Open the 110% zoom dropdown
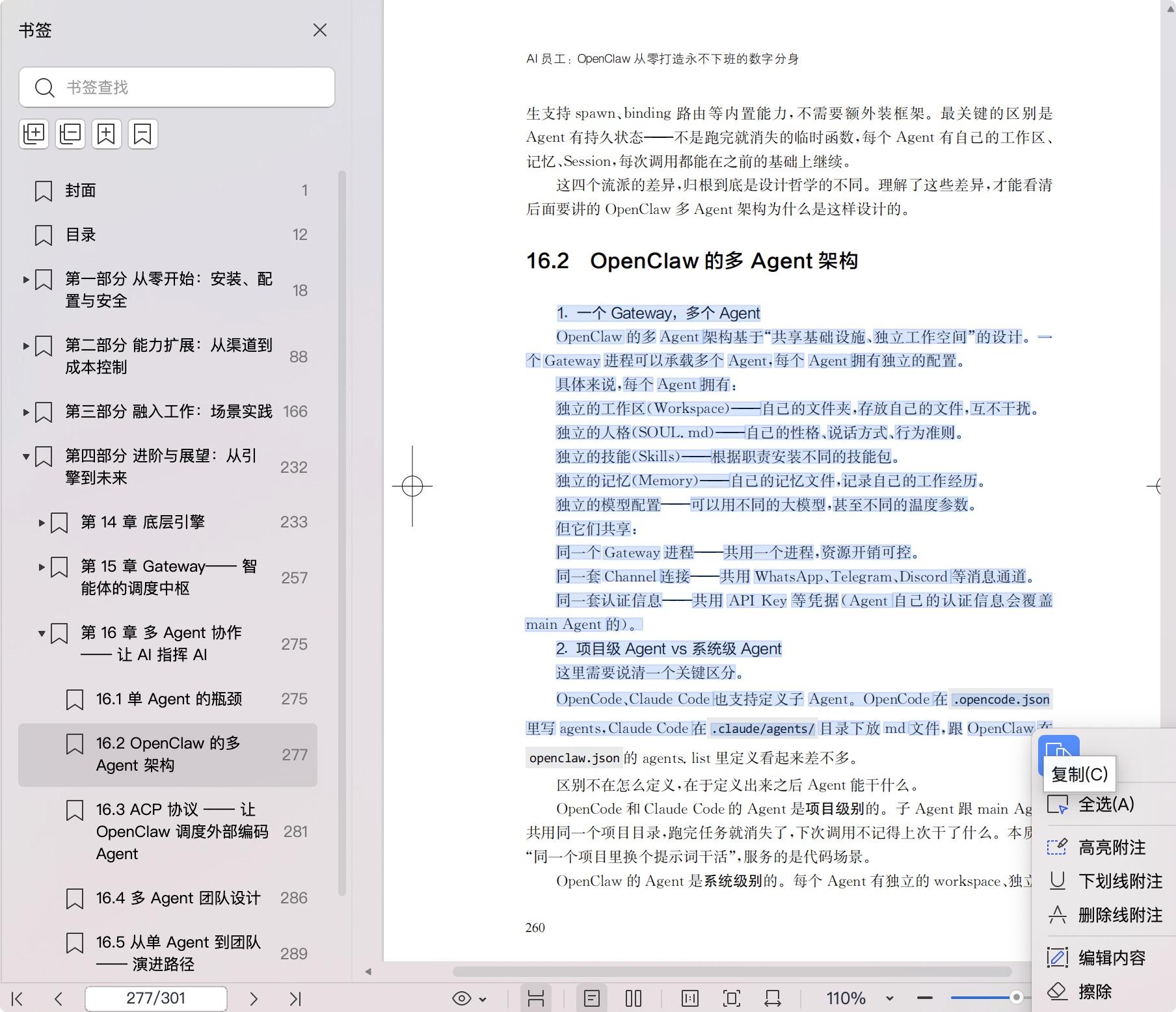 point(890,998)
